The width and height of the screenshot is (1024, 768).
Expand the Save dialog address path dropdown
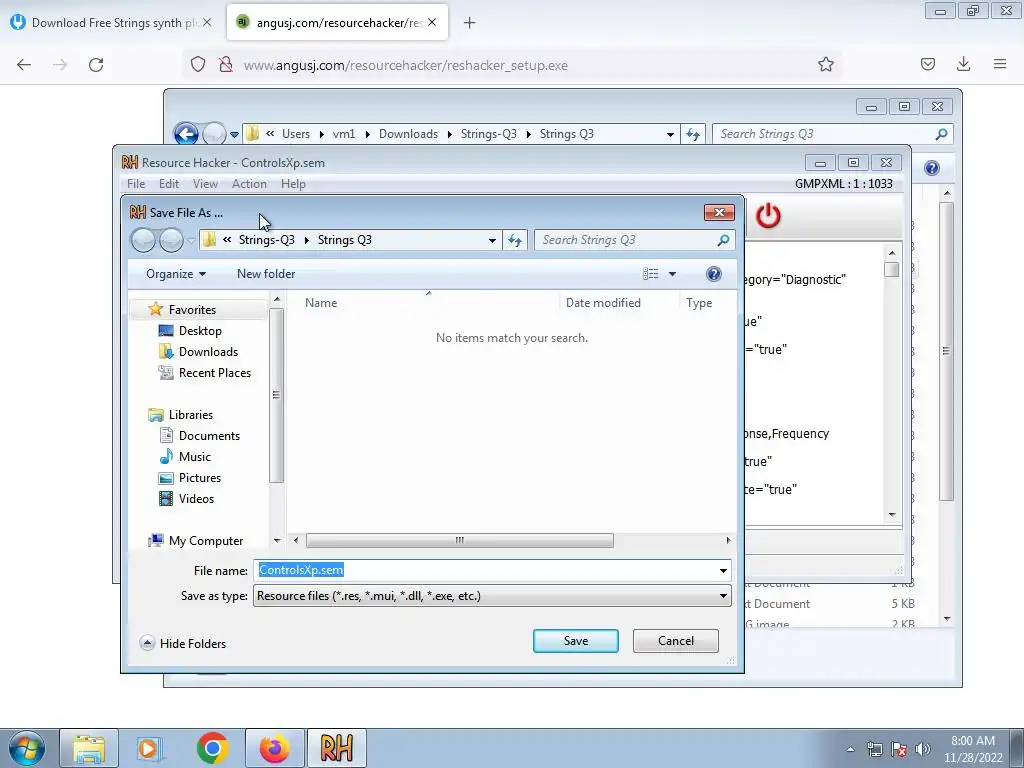[x=492, y=240]
